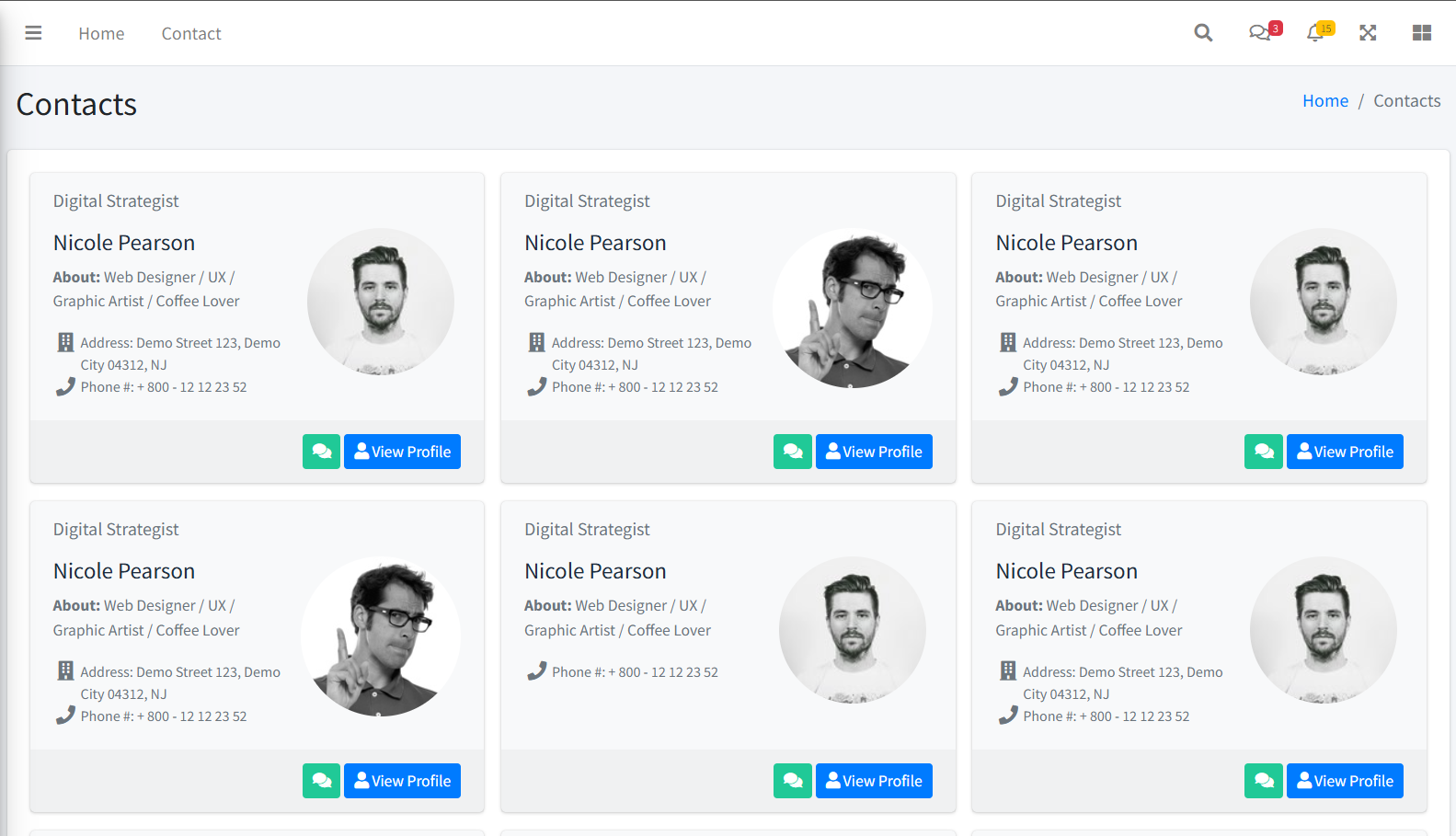Message the contact in the bottom-left card
1456x836 pixels.
(321, 780)
